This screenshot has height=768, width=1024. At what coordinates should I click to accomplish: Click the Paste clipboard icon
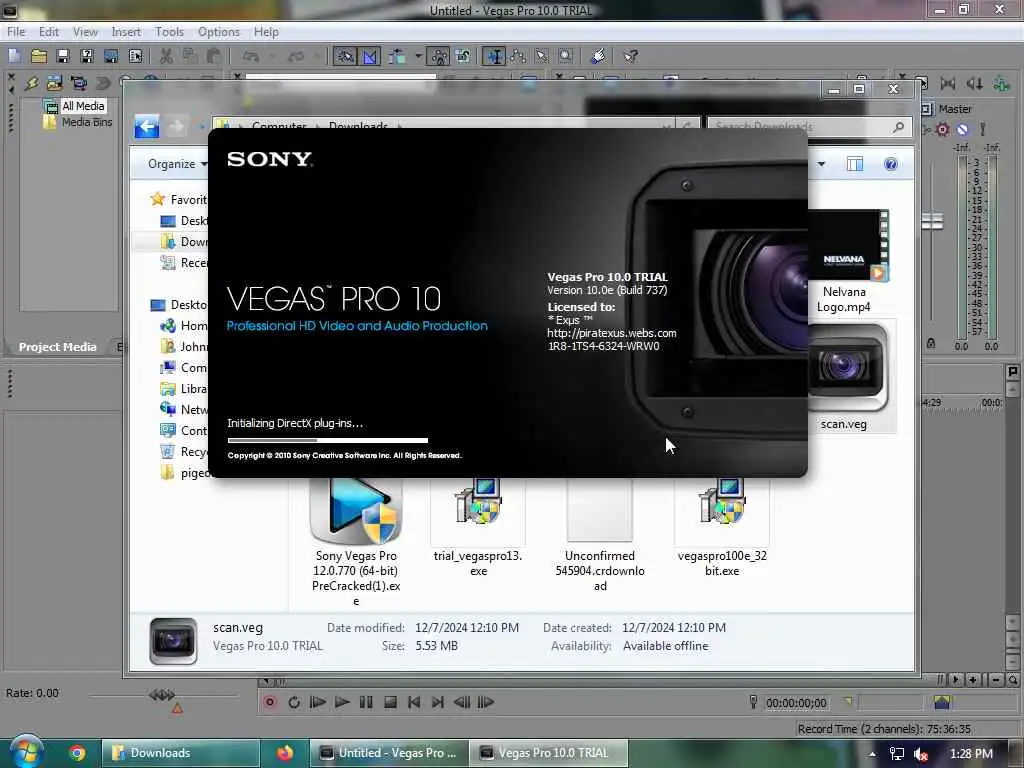click(214, 56)
